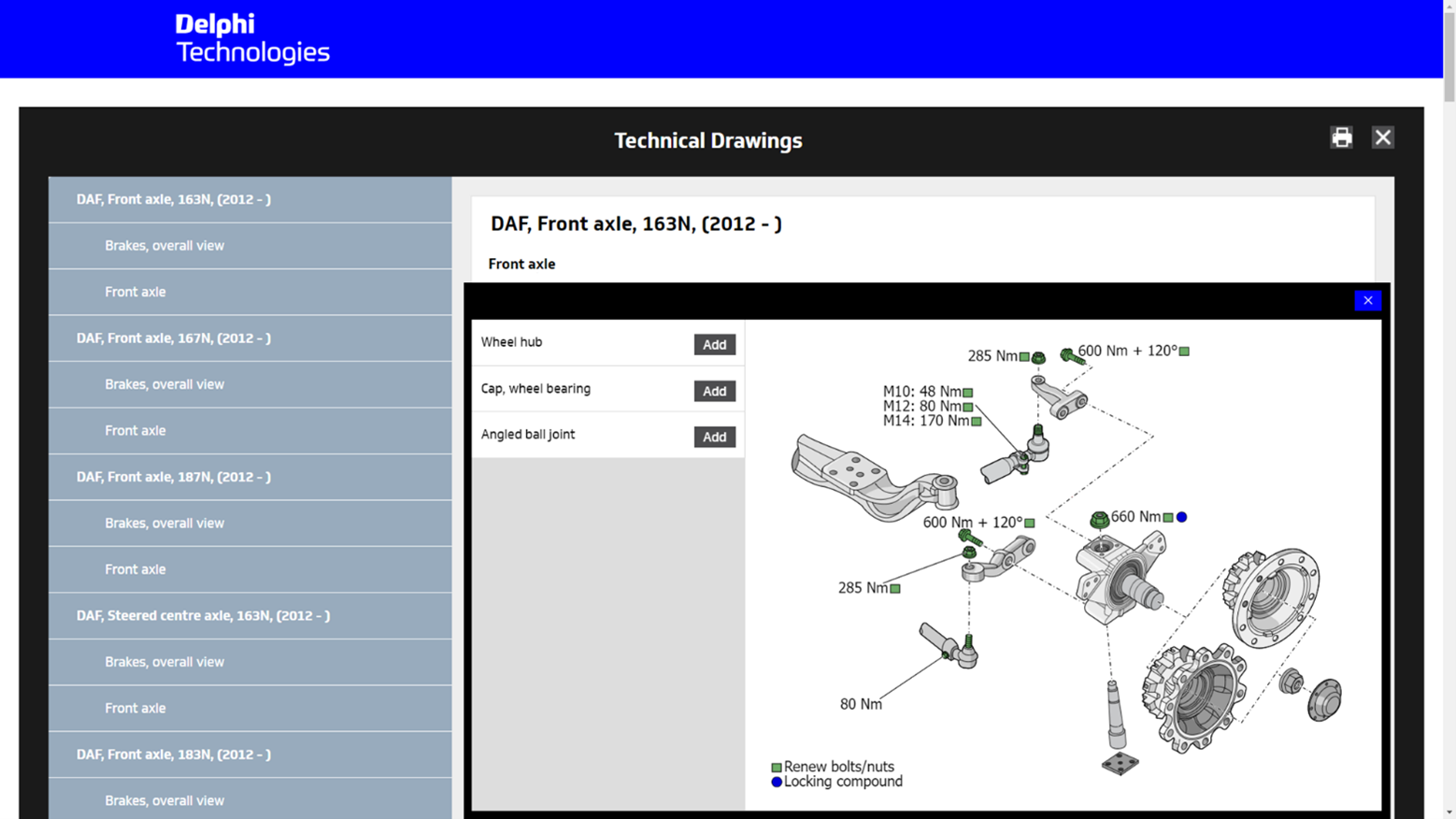Add the Wheel hub part

click(x=714, y=344)
